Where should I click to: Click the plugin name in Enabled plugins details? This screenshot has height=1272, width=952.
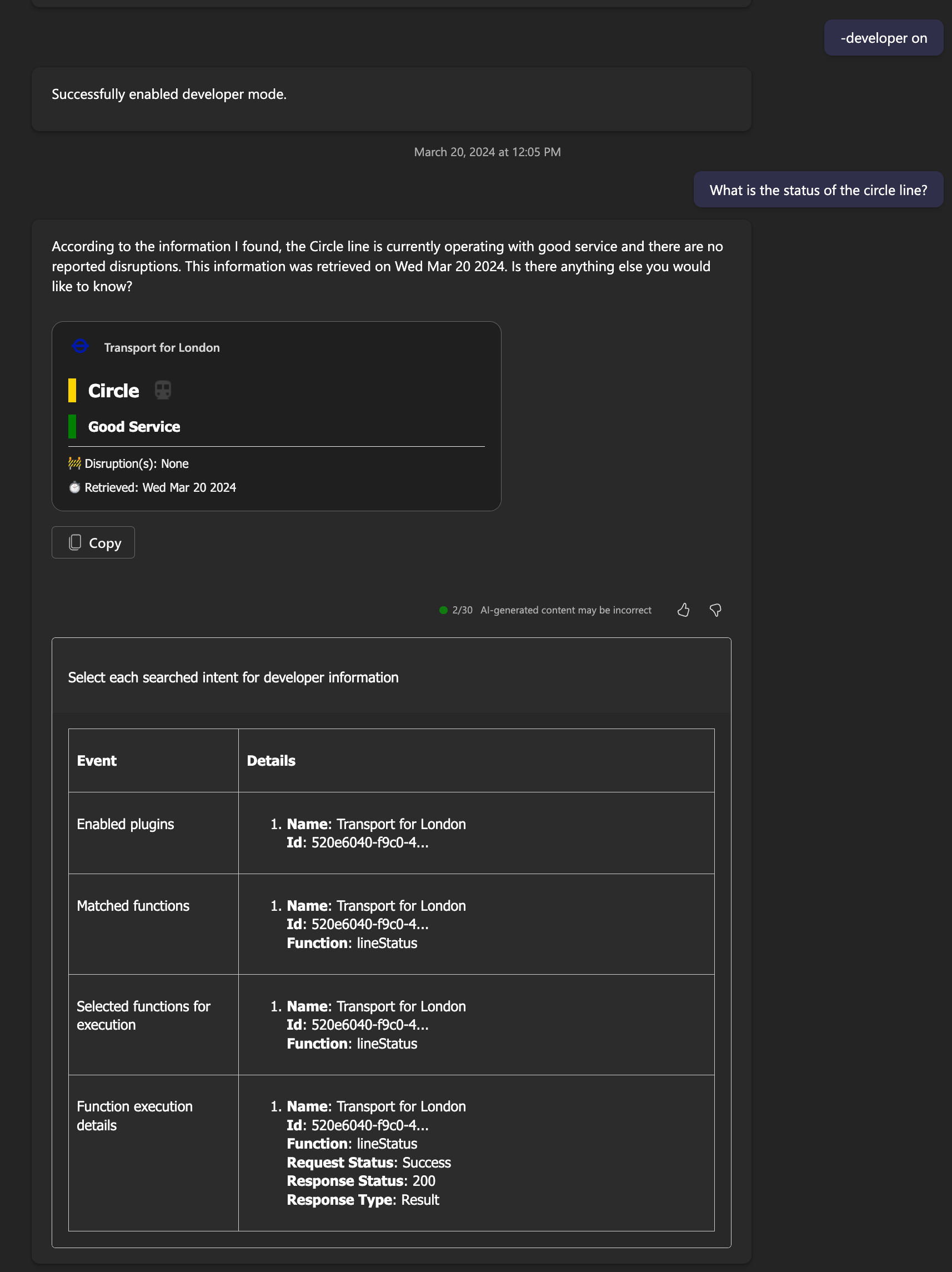pos(376,824)
